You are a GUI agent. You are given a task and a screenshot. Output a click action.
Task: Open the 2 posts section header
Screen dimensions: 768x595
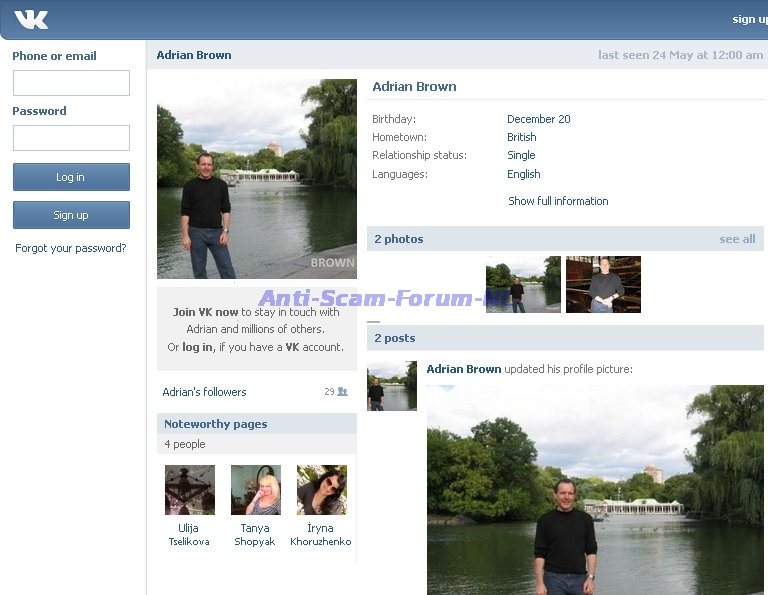point(395,338)
